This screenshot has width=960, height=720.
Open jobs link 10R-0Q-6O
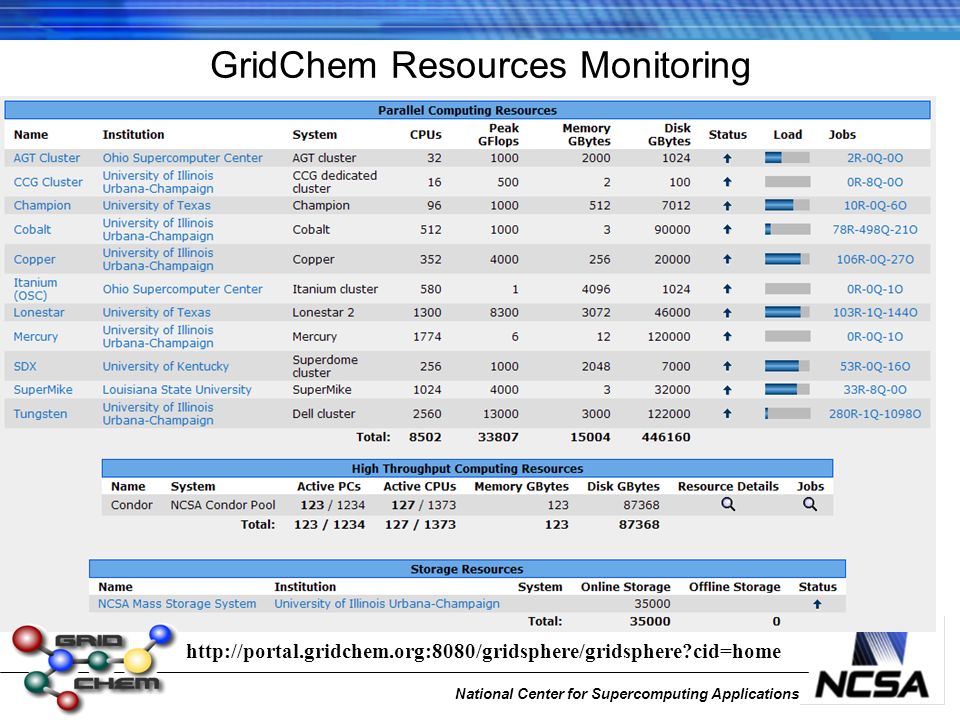(875, 206)
